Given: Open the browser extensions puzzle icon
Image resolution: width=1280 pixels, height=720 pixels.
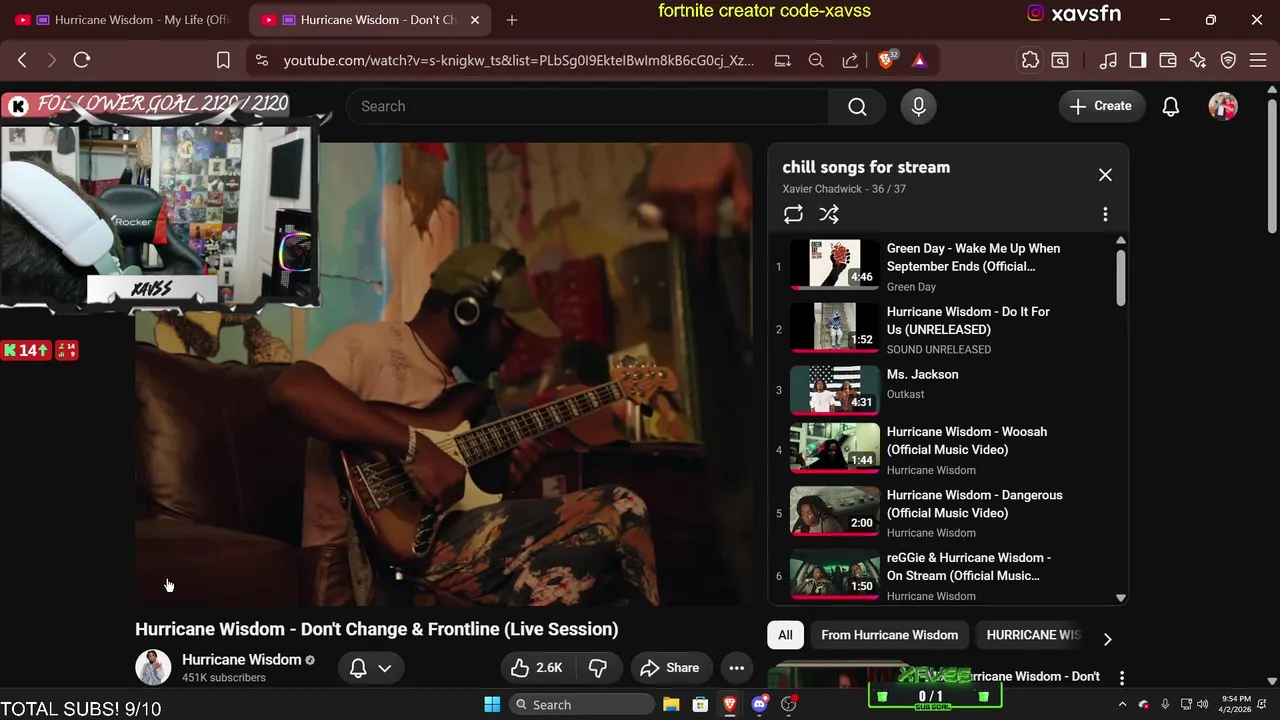Looking at the screenshot, I should [x=1030, y=60].
